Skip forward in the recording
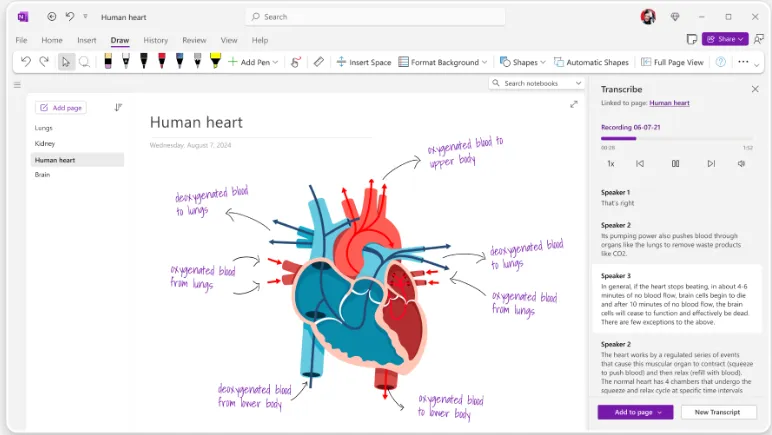The height and width of the screenshot is (435, 772). pos(711,163)
